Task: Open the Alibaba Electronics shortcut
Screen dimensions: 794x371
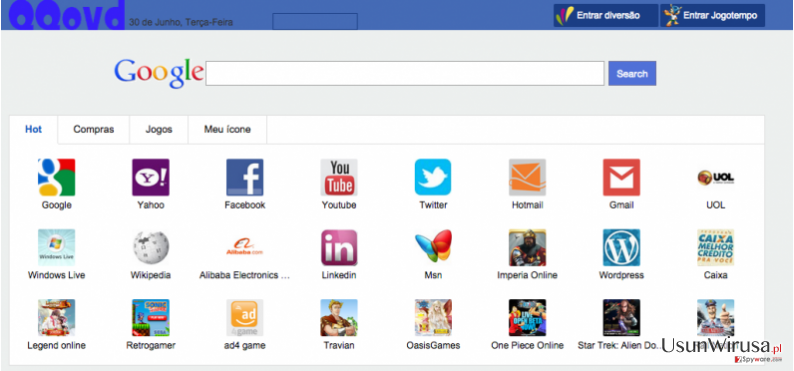Action: 245,248
